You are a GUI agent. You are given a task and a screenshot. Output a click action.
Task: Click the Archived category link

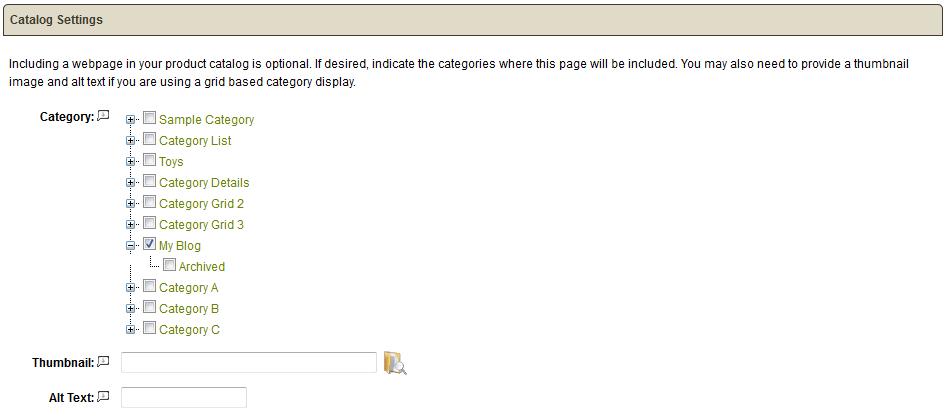[x=202, y=267]
